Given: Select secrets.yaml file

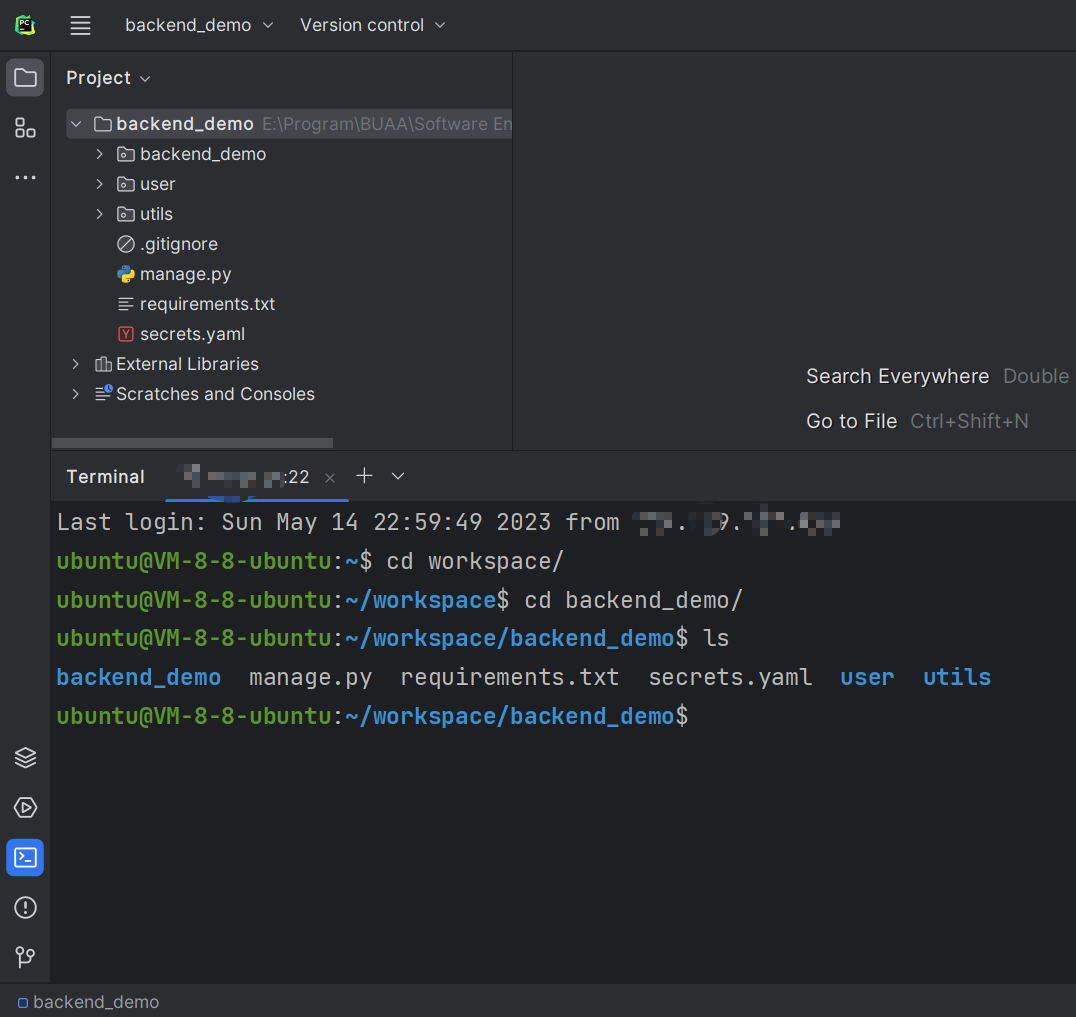Looking at the screenshot, I should point(192,334).
